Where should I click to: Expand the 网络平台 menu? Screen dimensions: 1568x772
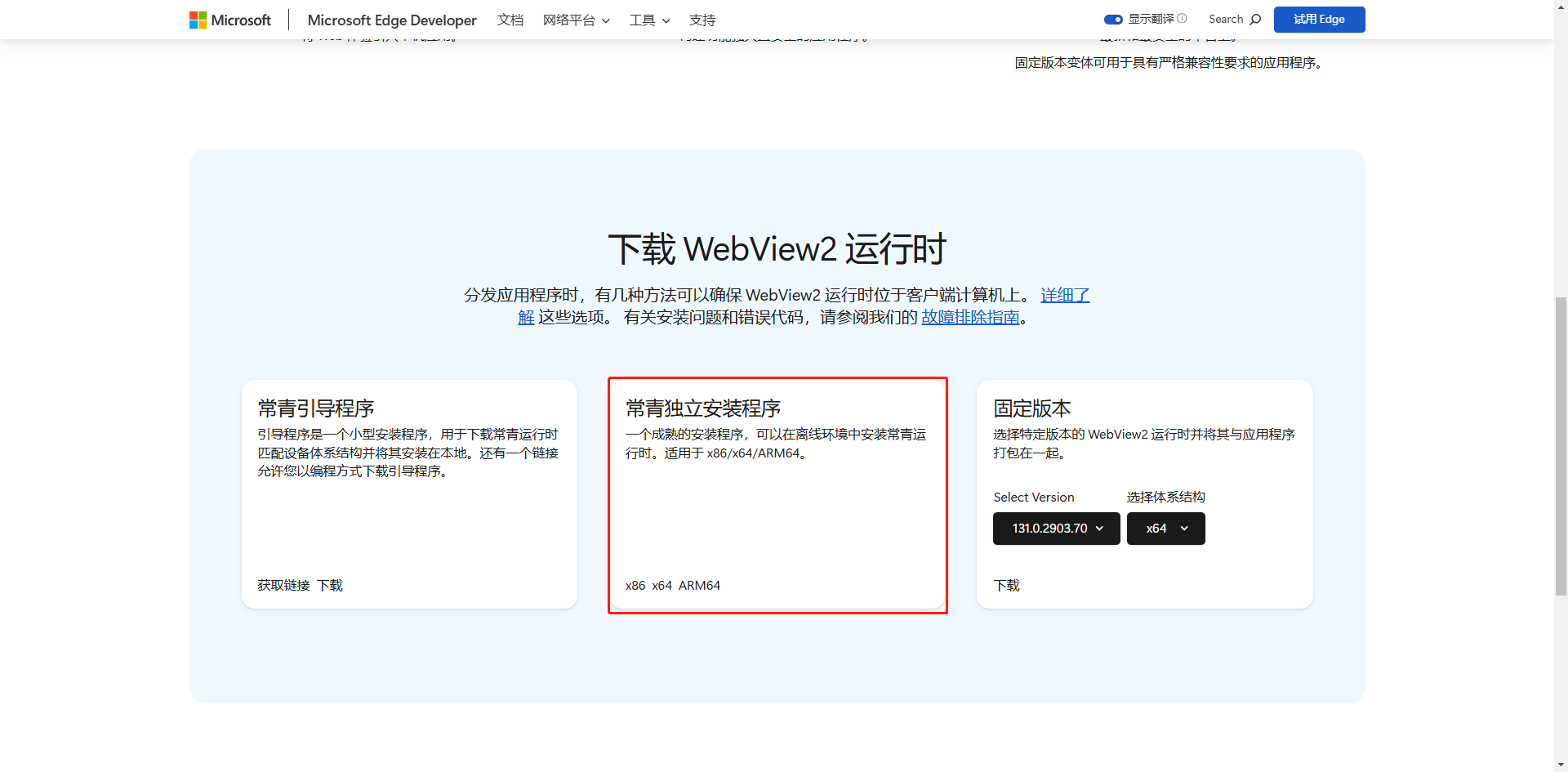(x=577, y=20)
